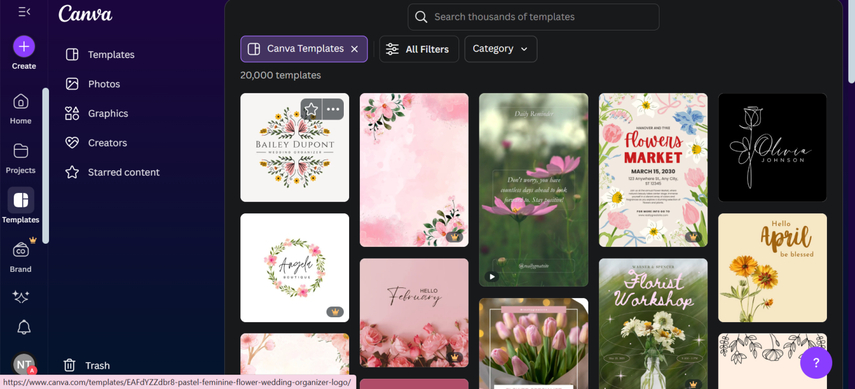
Task: Remove the Canva Templates filter chip
Action: (354, 49)
